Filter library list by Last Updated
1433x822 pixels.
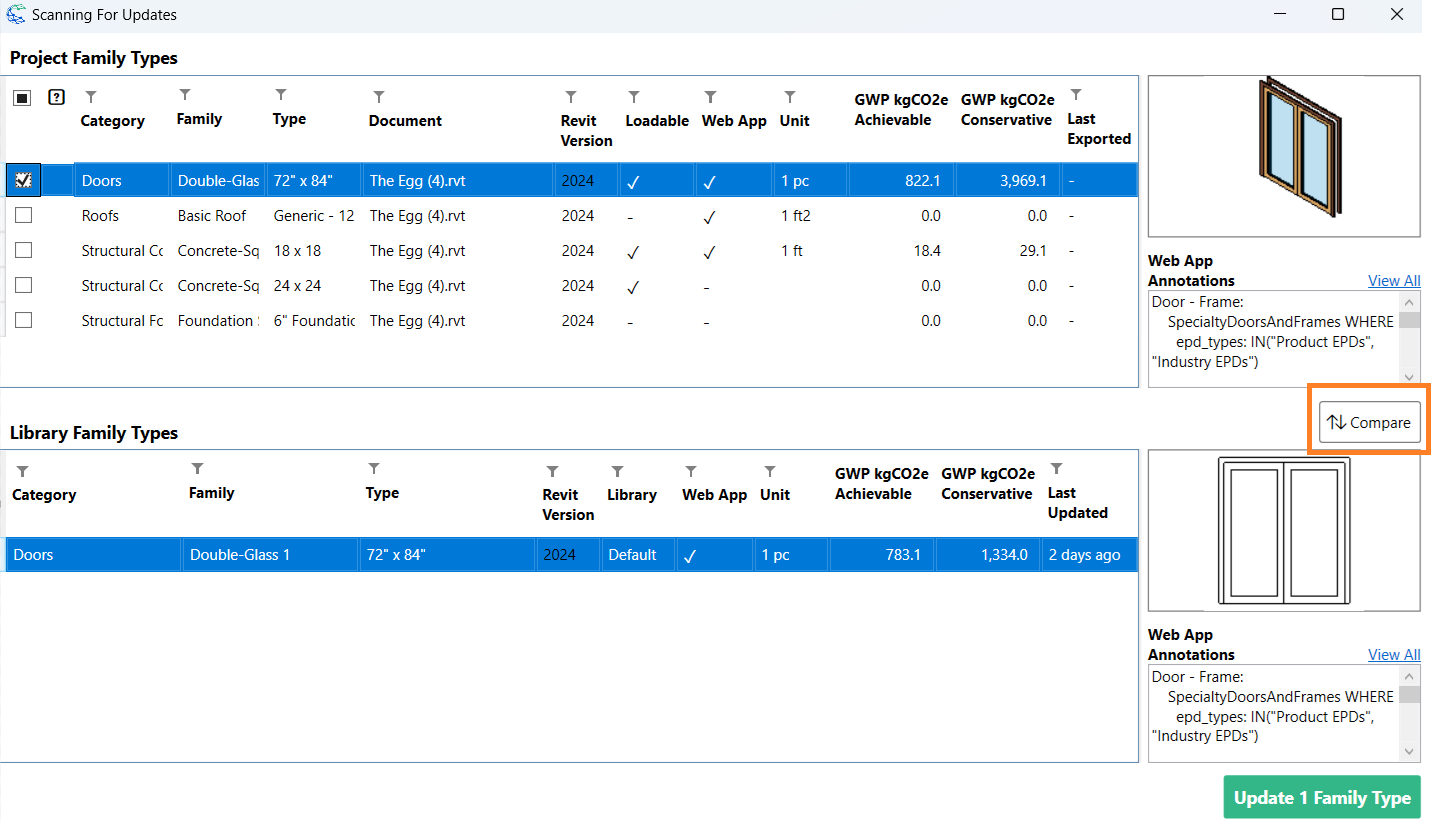(1057, 469)
